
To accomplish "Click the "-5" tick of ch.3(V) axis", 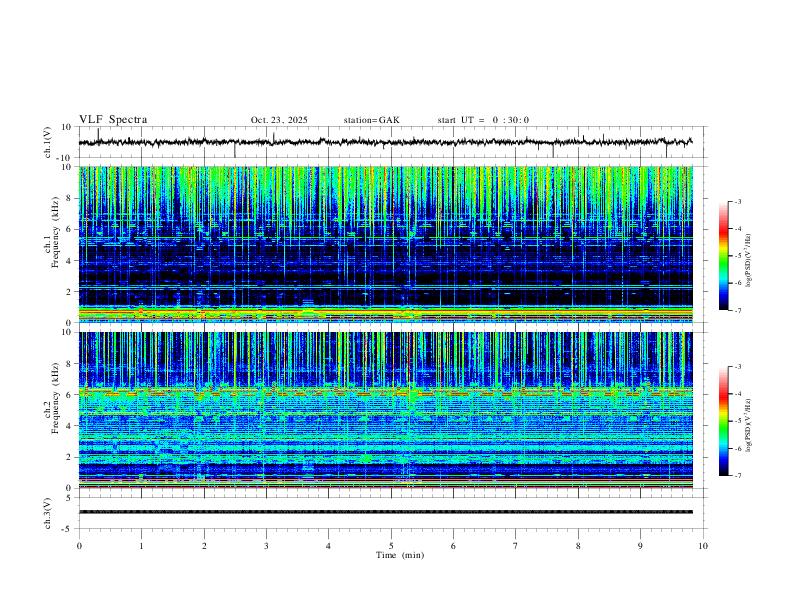I will (68, 529).
